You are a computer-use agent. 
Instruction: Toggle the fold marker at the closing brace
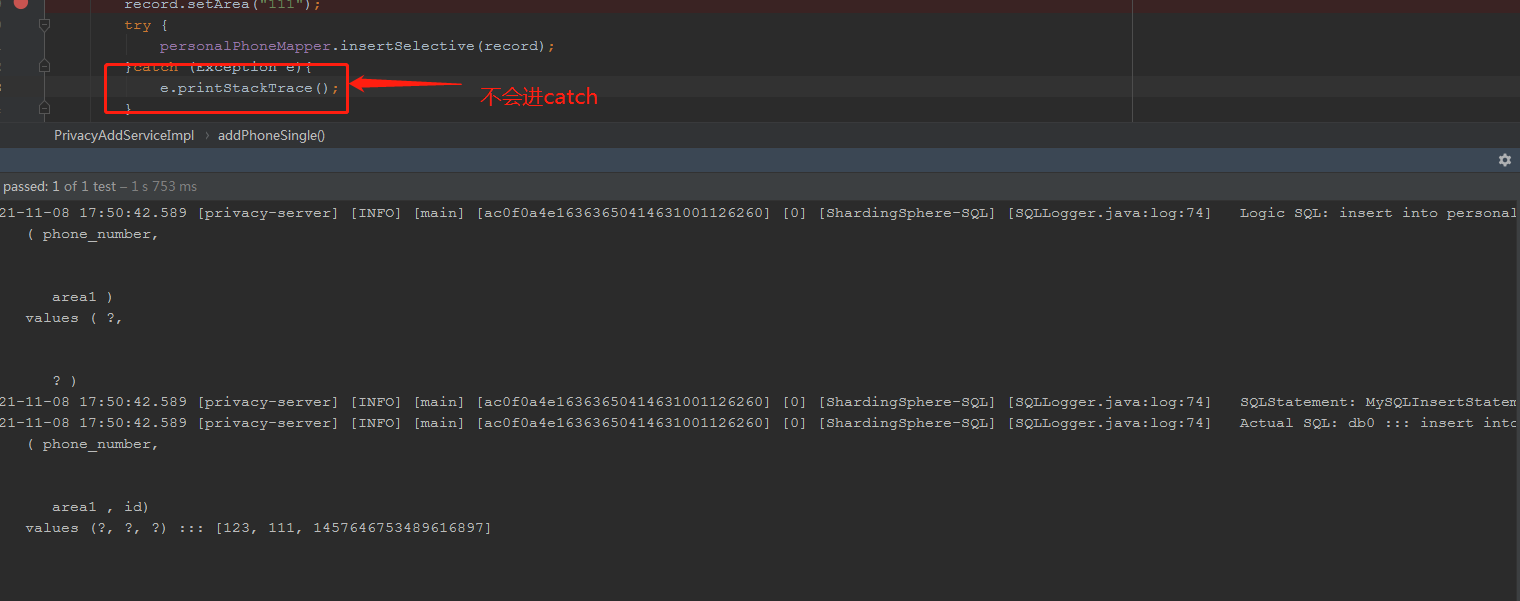click(x=44, y=107)
